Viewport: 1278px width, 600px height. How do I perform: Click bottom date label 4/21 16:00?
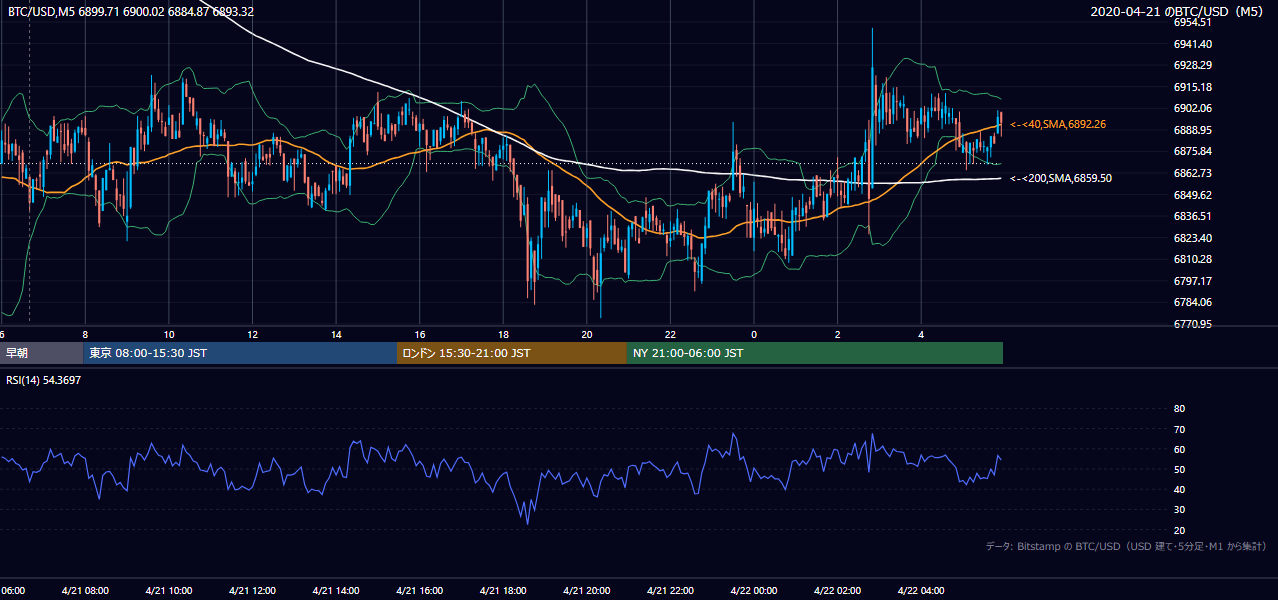coord(419,590)
